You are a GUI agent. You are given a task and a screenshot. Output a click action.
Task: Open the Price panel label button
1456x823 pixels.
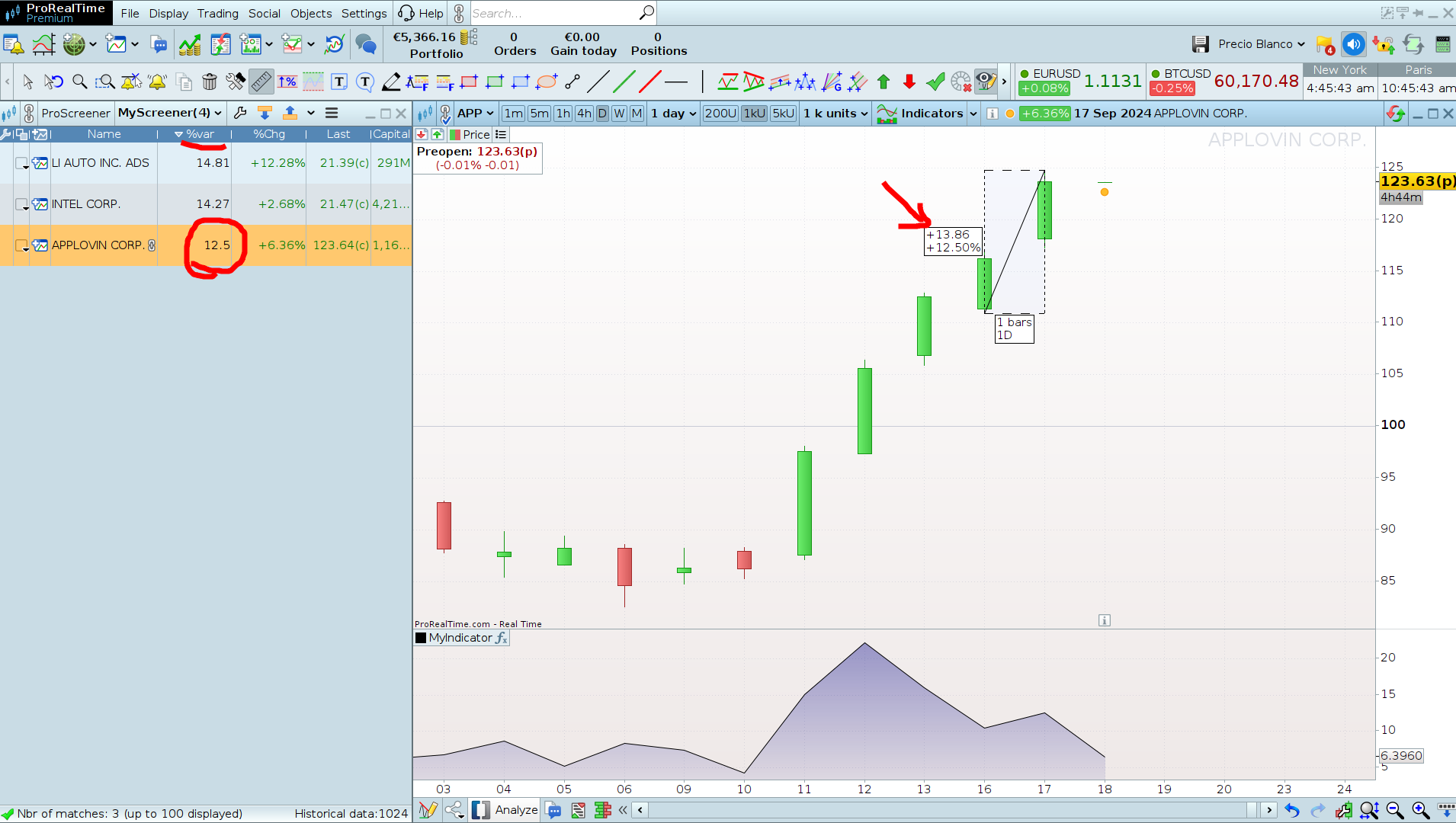[x=470, y=134]
